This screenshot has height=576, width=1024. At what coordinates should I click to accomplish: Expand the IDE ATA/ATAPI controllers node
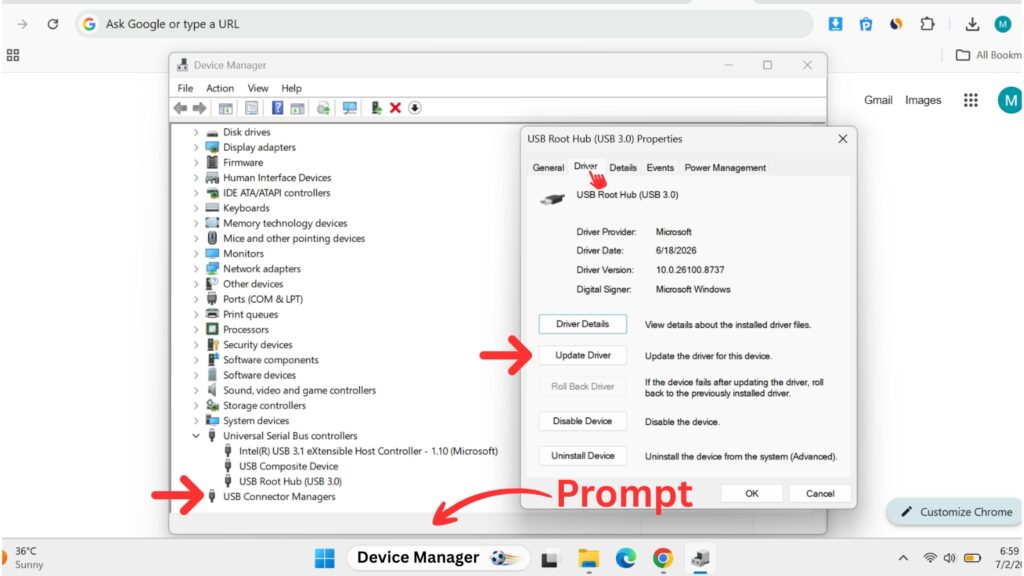196,193
